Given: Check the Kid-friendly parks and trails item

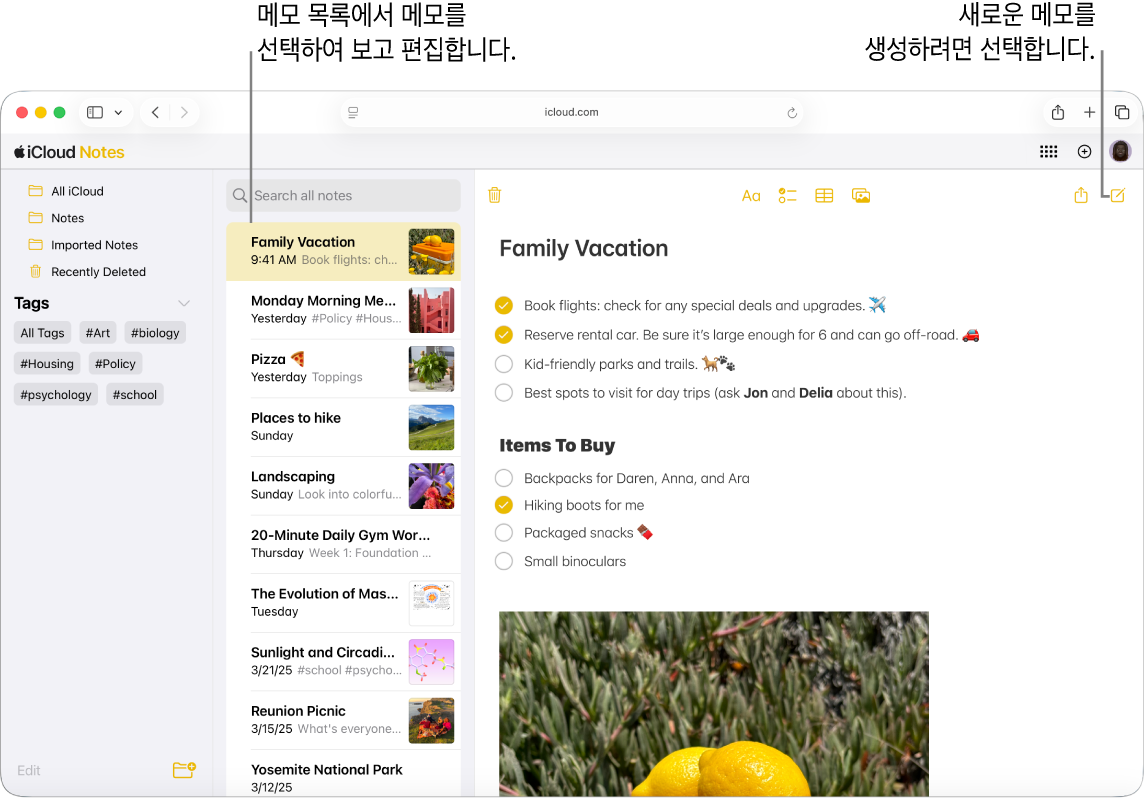Looking at the screenshot, I should tap(503, 364).
